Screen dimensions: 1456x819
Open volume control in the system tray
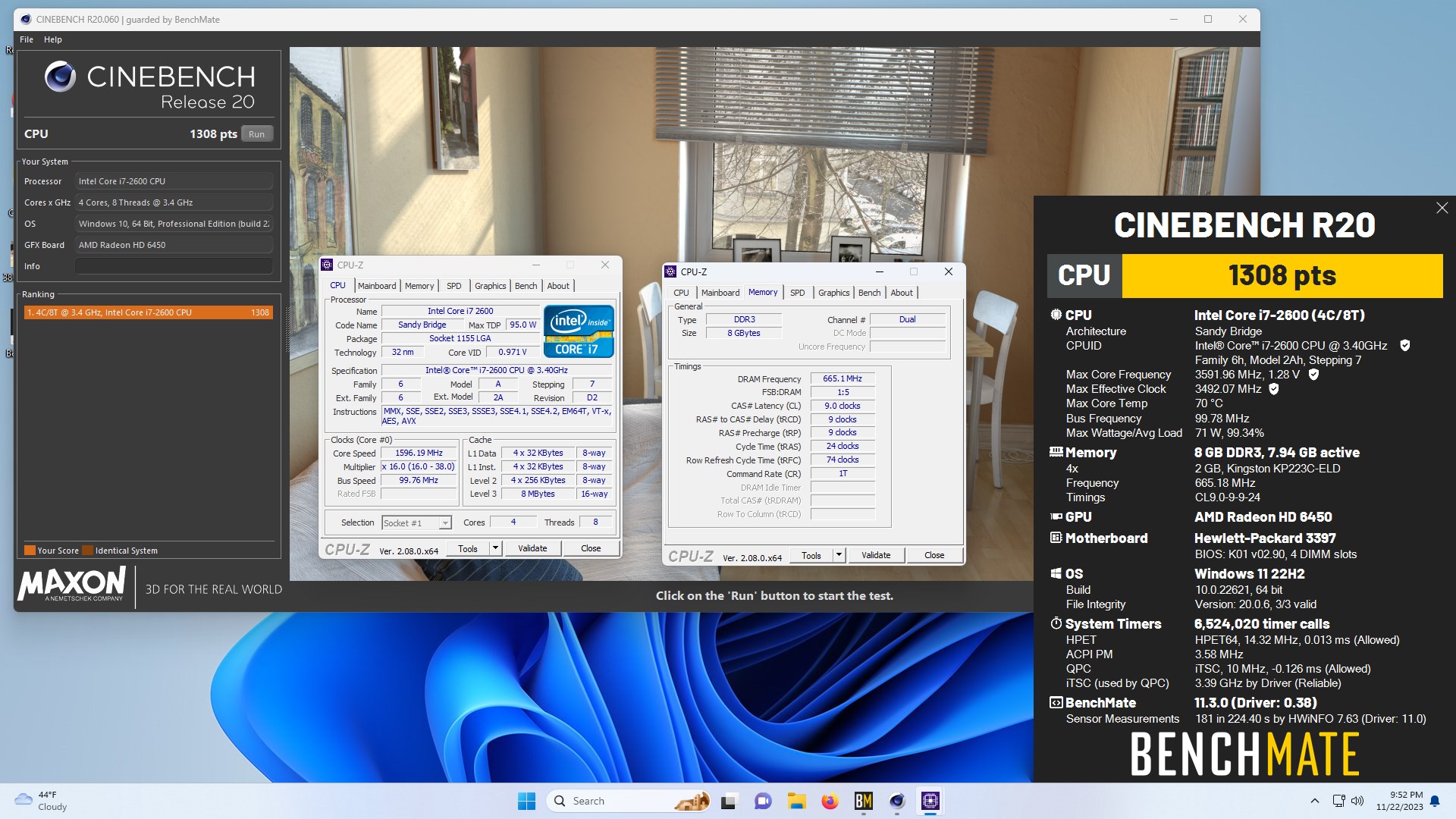coord(1357,801)
